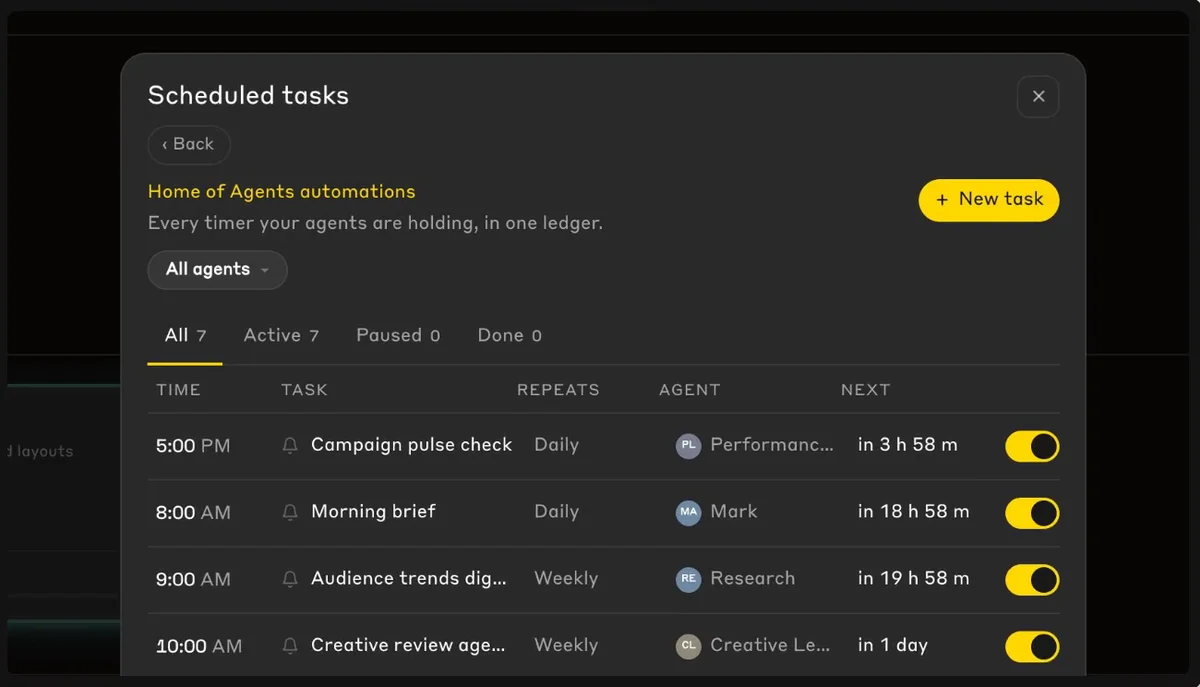Click the 8:00 AM time cell
Screen dimensions: 1200x687
coord(193,513)
